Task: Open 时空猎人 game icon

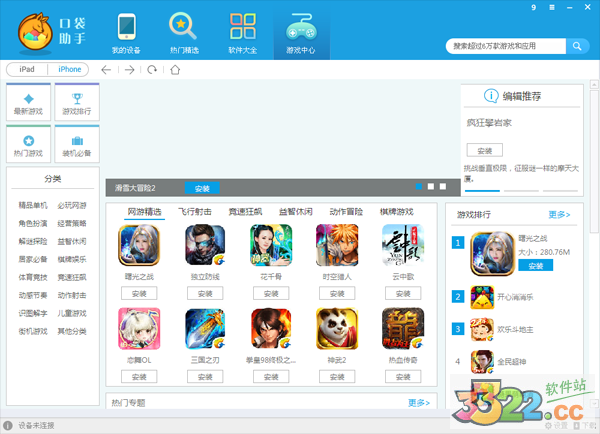Action: point(337,245)
